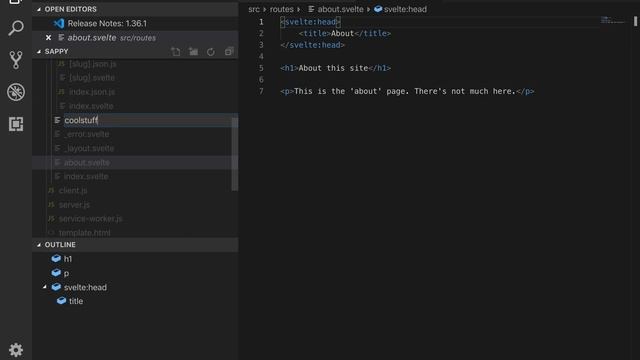
Task: Open the Source Control view
Action: (x=16, y=60)
